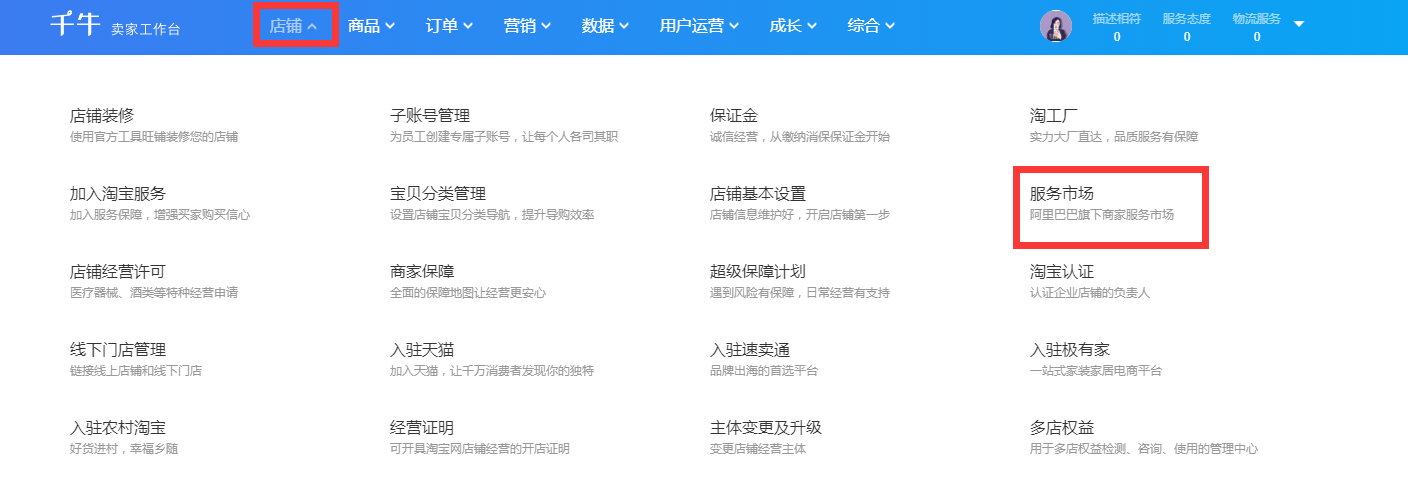
Task: Select 线下门店管理
Action: [x=118, y=350]
